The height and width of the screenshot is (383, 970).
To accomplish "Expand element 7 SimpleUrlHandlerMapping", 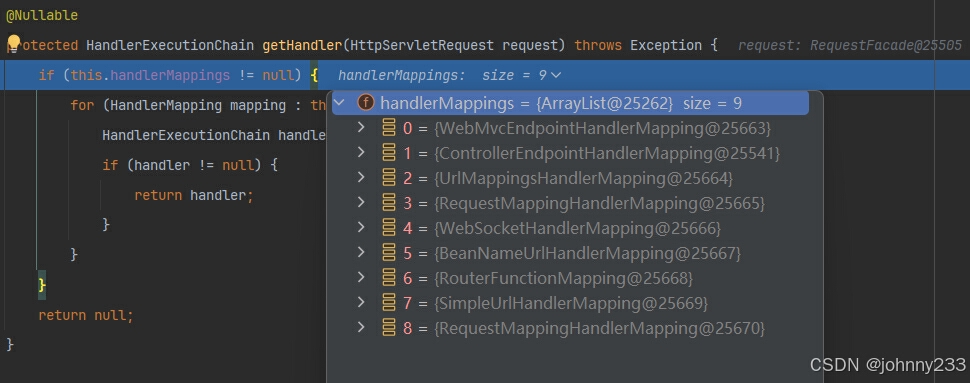I will pyautogui.click(x=361, y=303).
